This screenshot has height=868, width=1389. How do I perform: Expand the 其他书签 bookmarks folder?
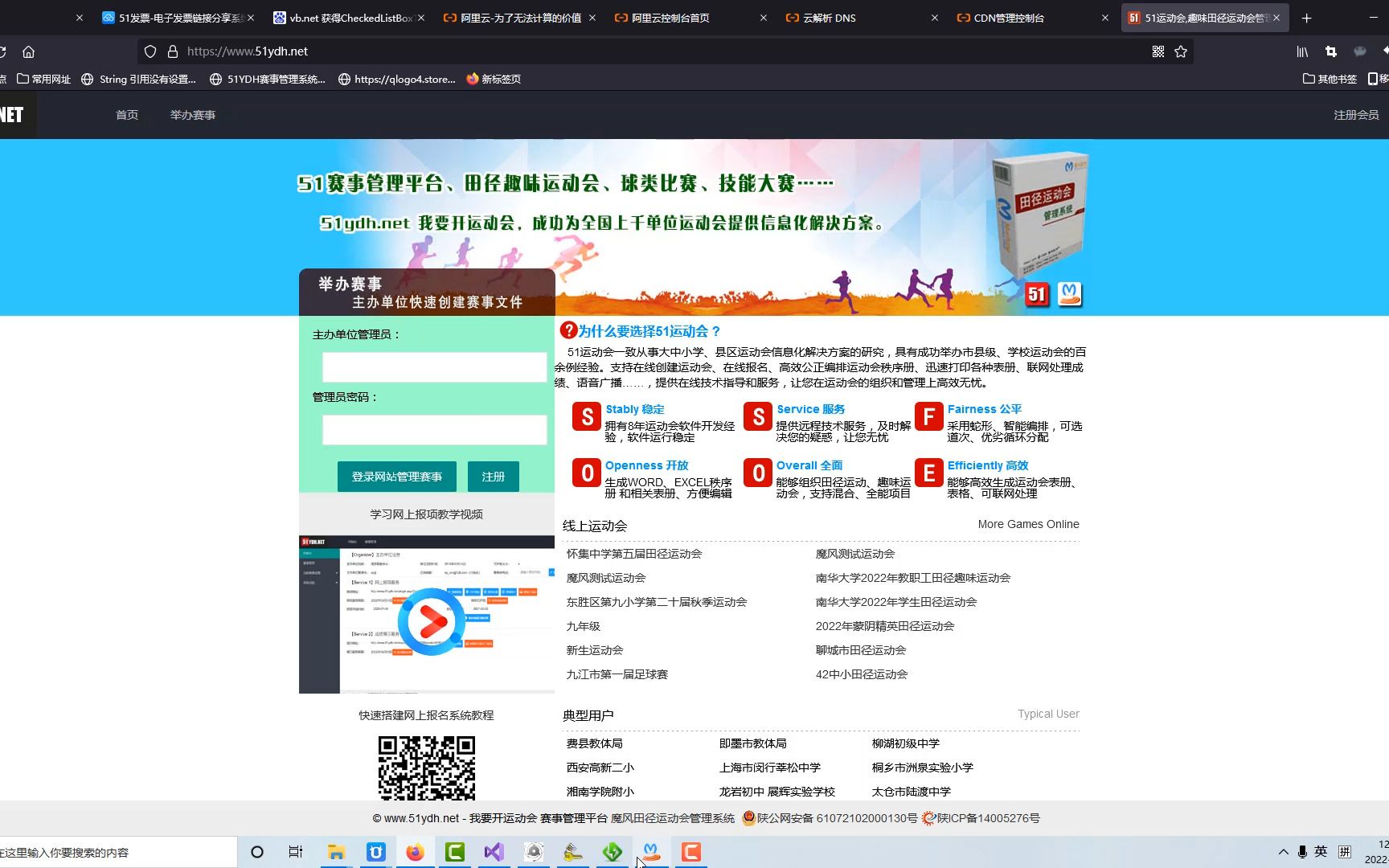pyautogui.click(x=1329, y=79)
